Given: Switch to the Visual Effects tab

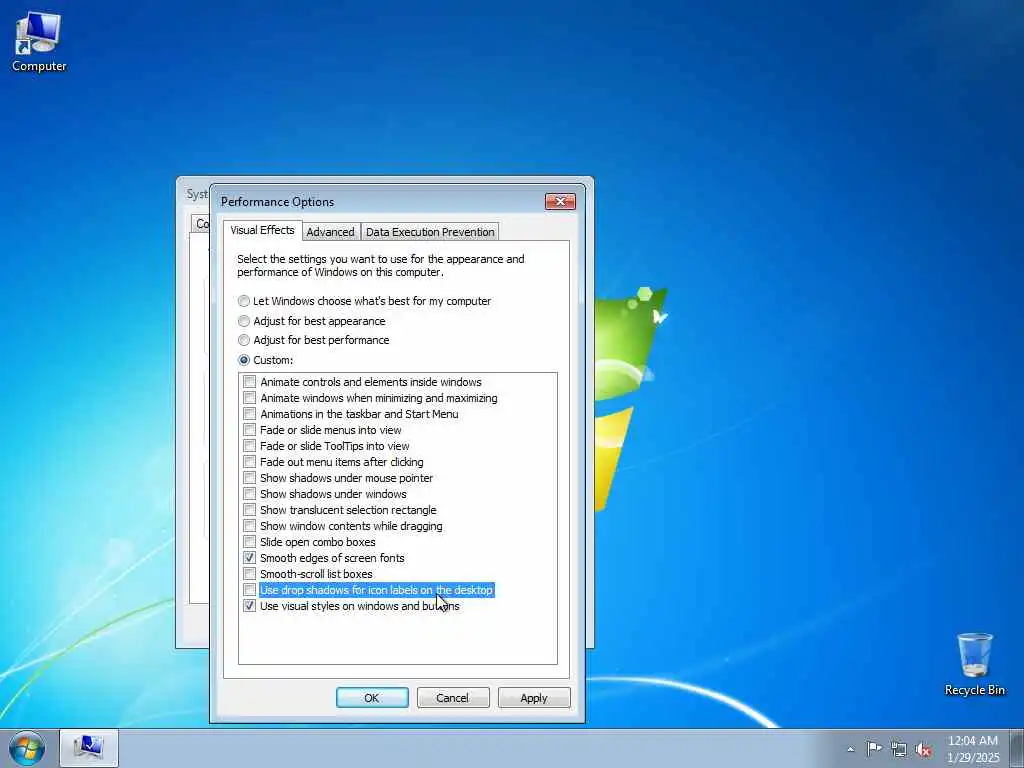Looking at the screenshot, I should [263, 231].
